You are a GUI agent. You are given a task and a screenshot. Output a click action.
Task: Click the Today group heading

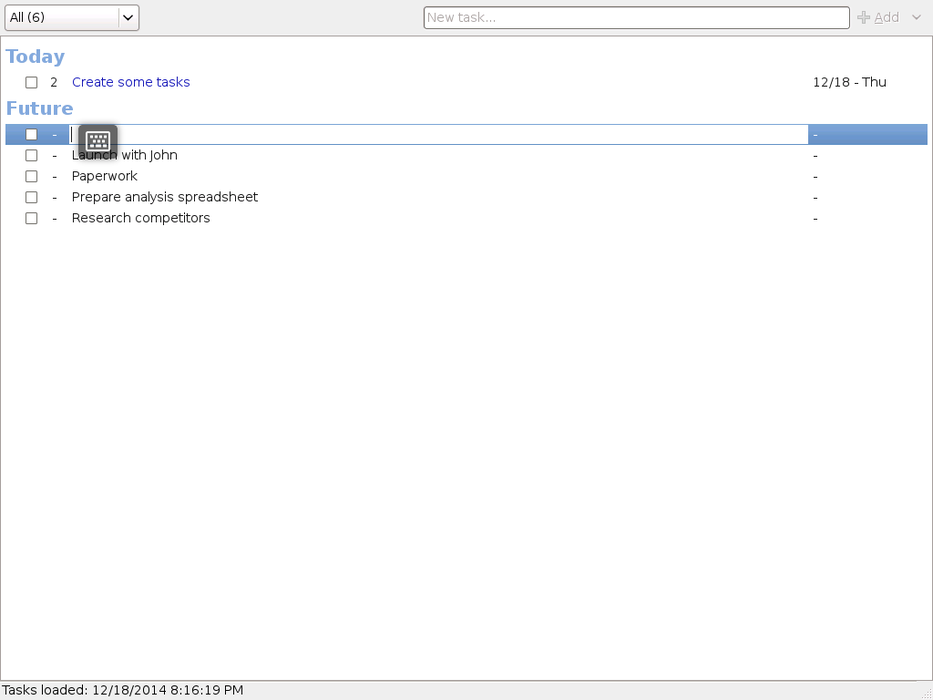point(36,57)
